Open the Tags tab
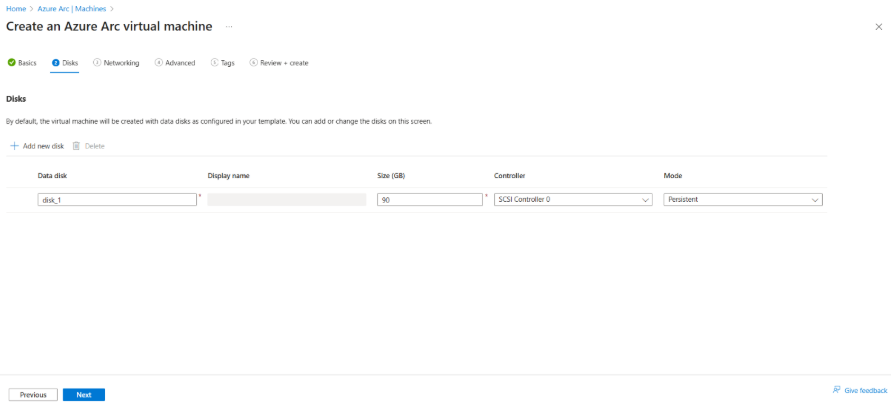 coord(223,63)
